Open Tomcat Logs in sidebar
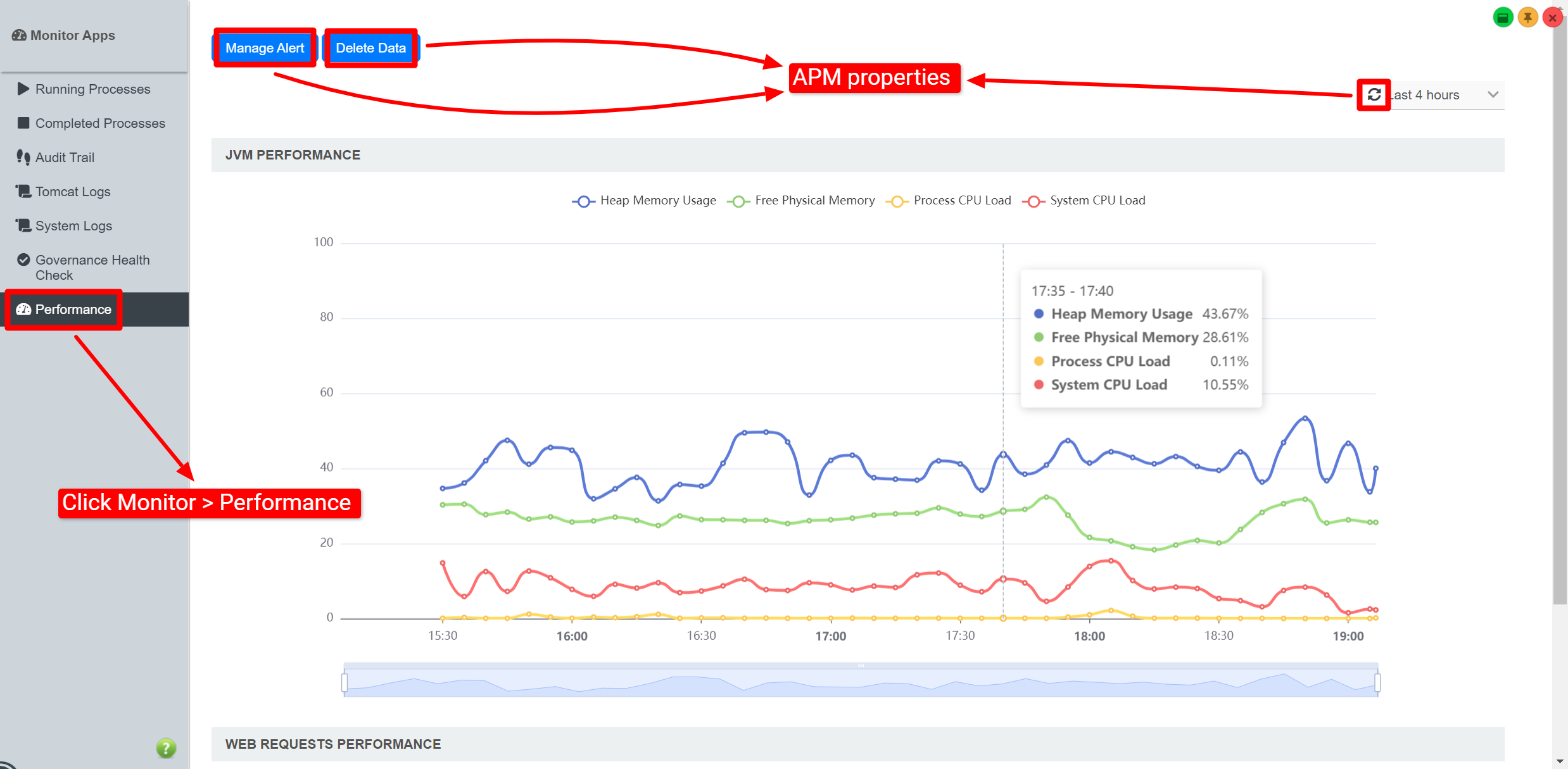1568x769 pixels. (x=73, y=192)
